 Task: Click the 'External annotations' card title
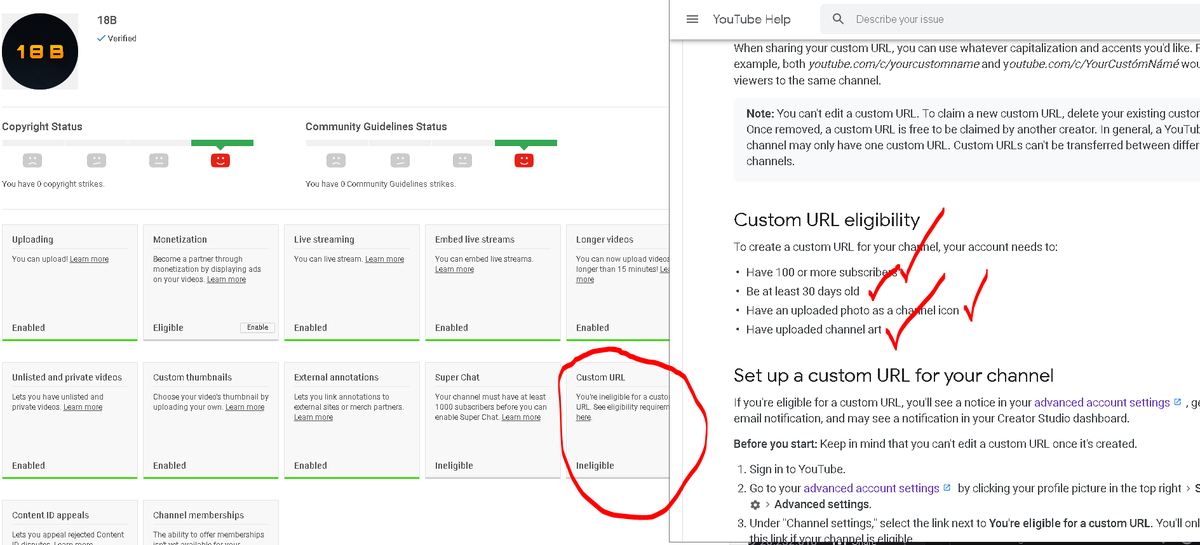pos(336,378)
